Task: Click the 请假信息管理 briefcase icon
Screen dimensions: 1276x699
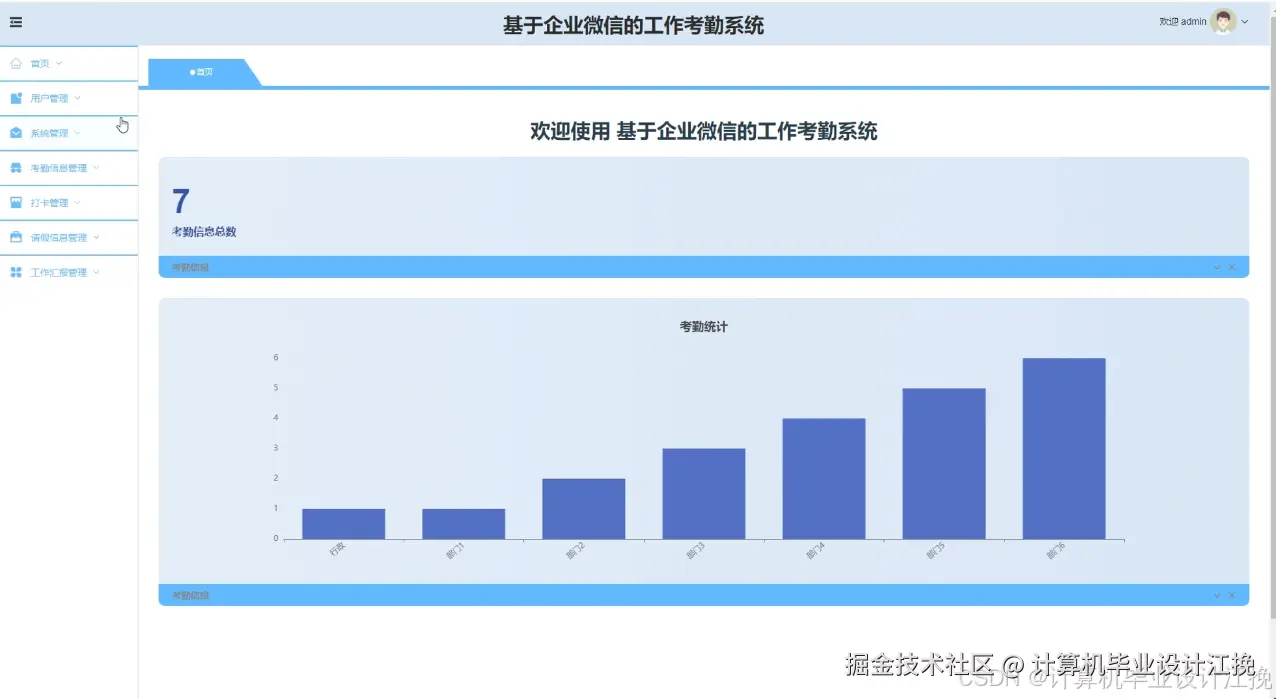Action: (16, 238)
